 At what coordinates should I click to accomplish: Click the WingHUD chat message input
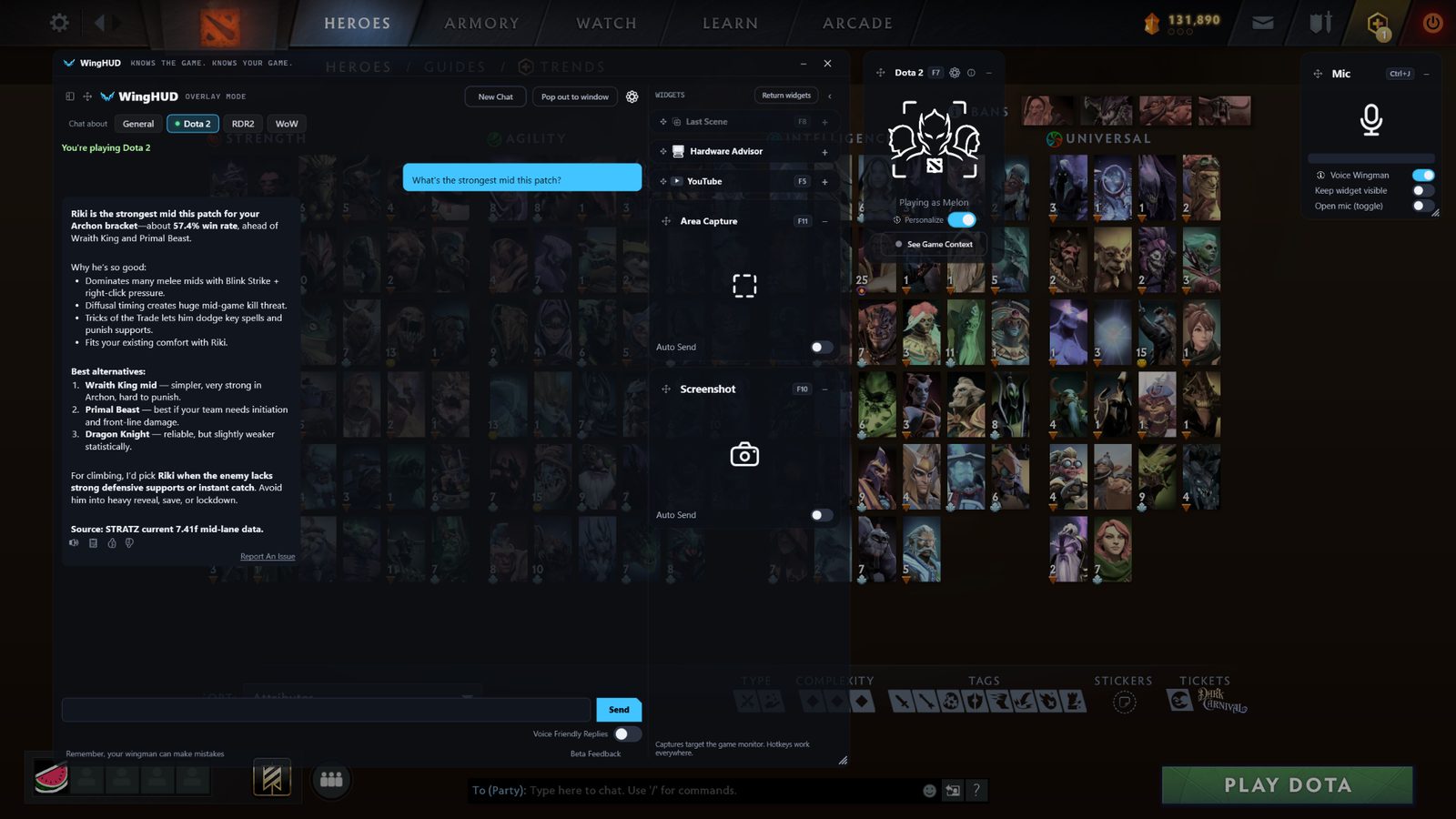(326, 710)
